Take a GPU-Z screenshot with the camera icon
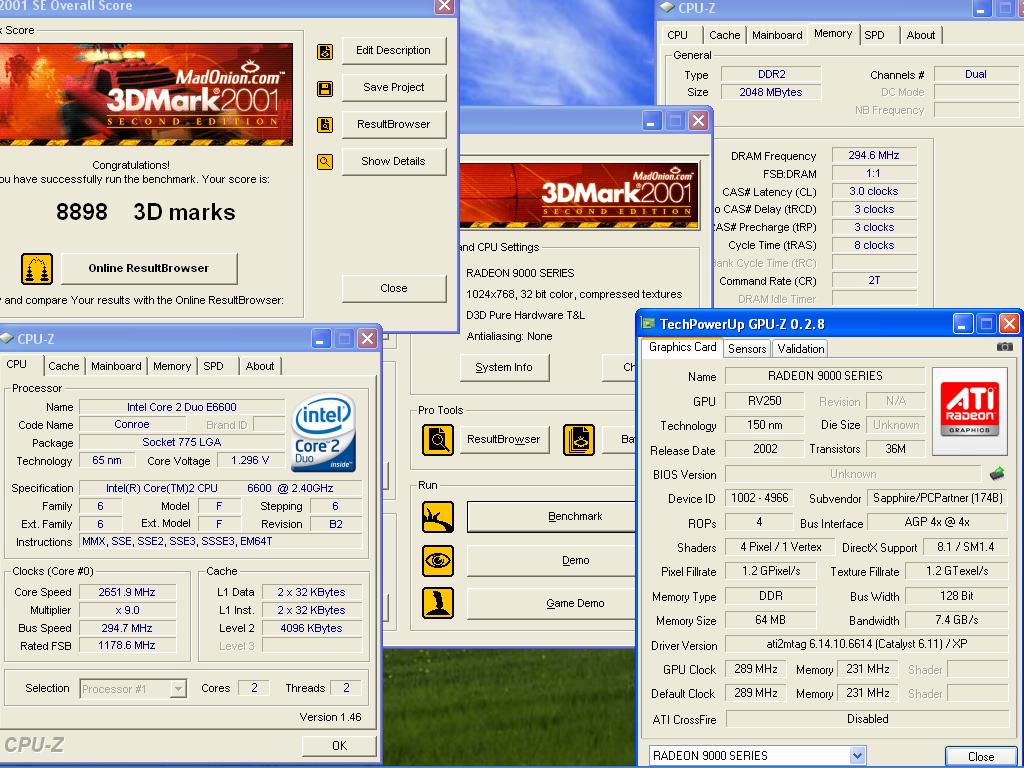Screen dimensions: 1024x768 1004,347
